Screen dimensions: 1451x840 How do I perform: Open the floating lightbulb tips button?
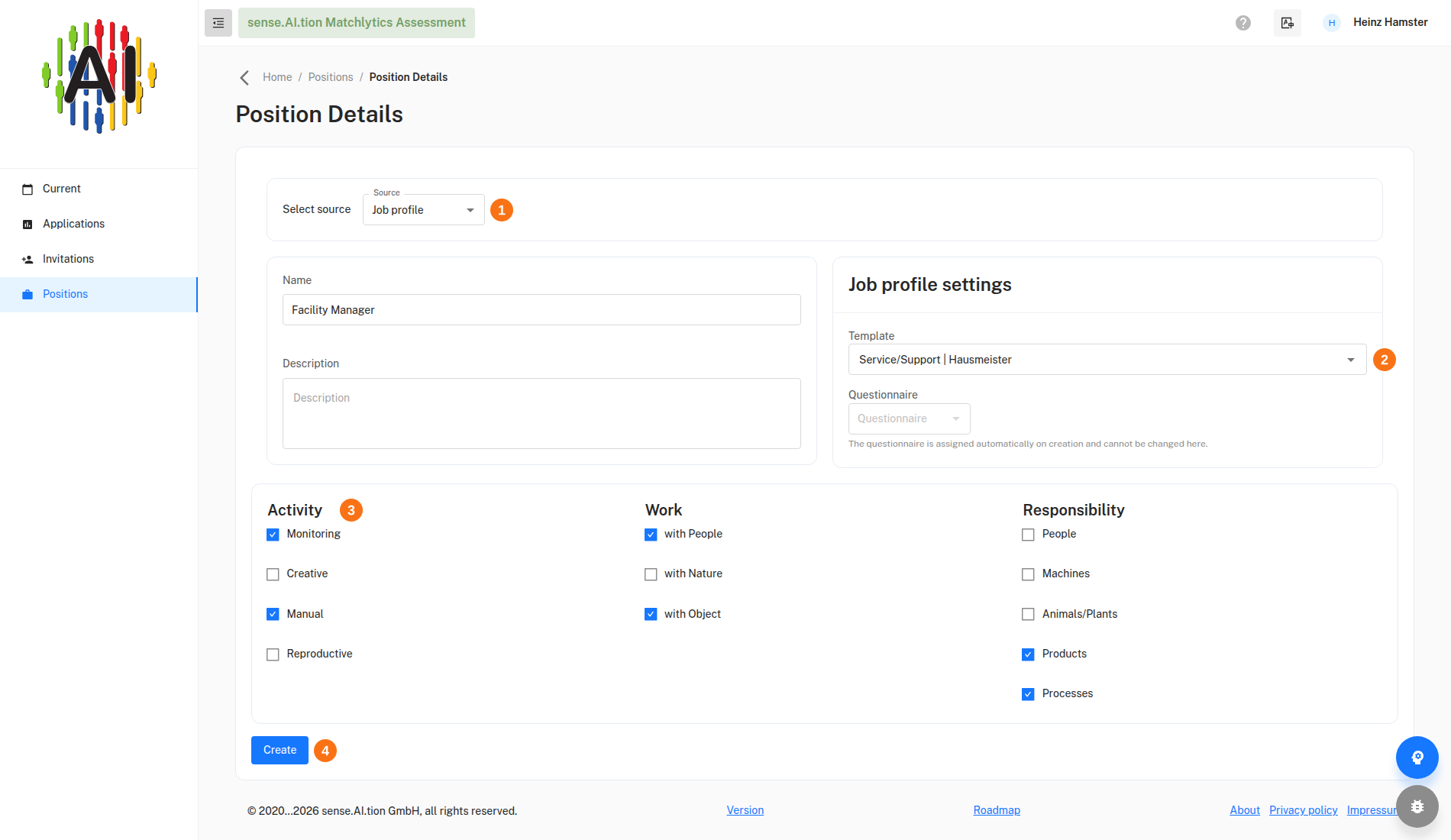1417,758
